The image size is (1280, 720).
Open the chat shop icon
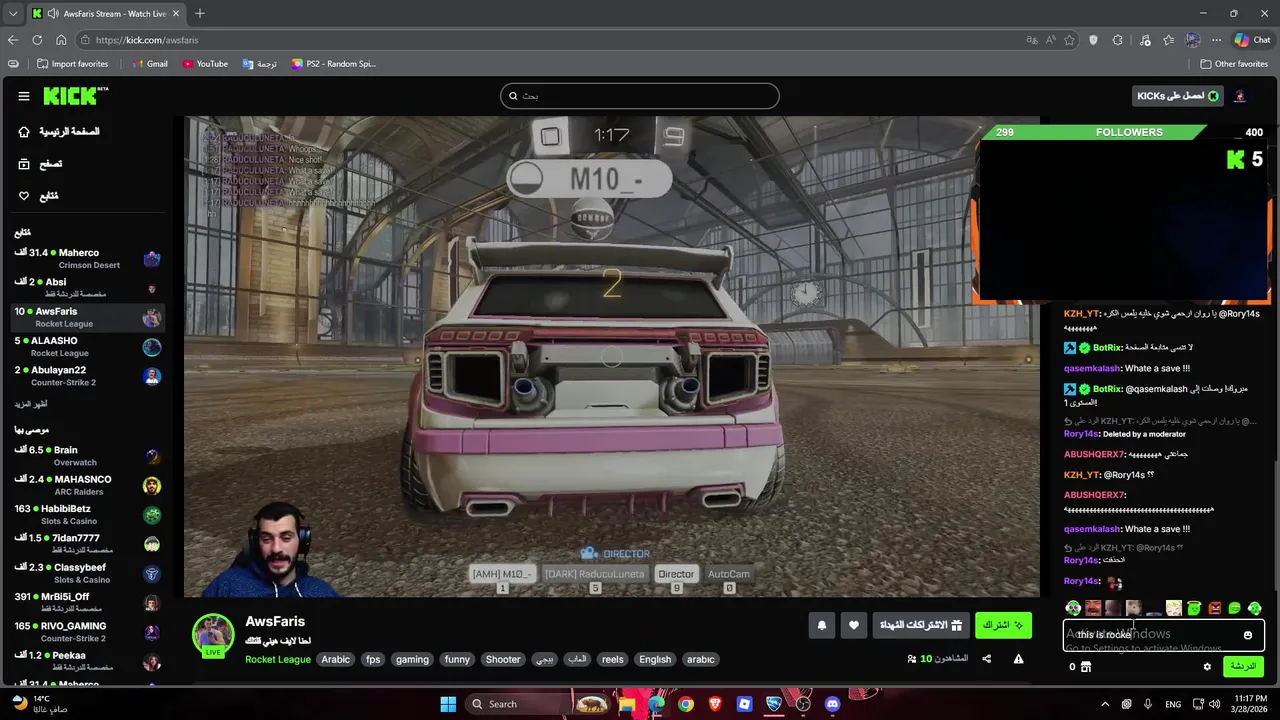(1086, 667)
